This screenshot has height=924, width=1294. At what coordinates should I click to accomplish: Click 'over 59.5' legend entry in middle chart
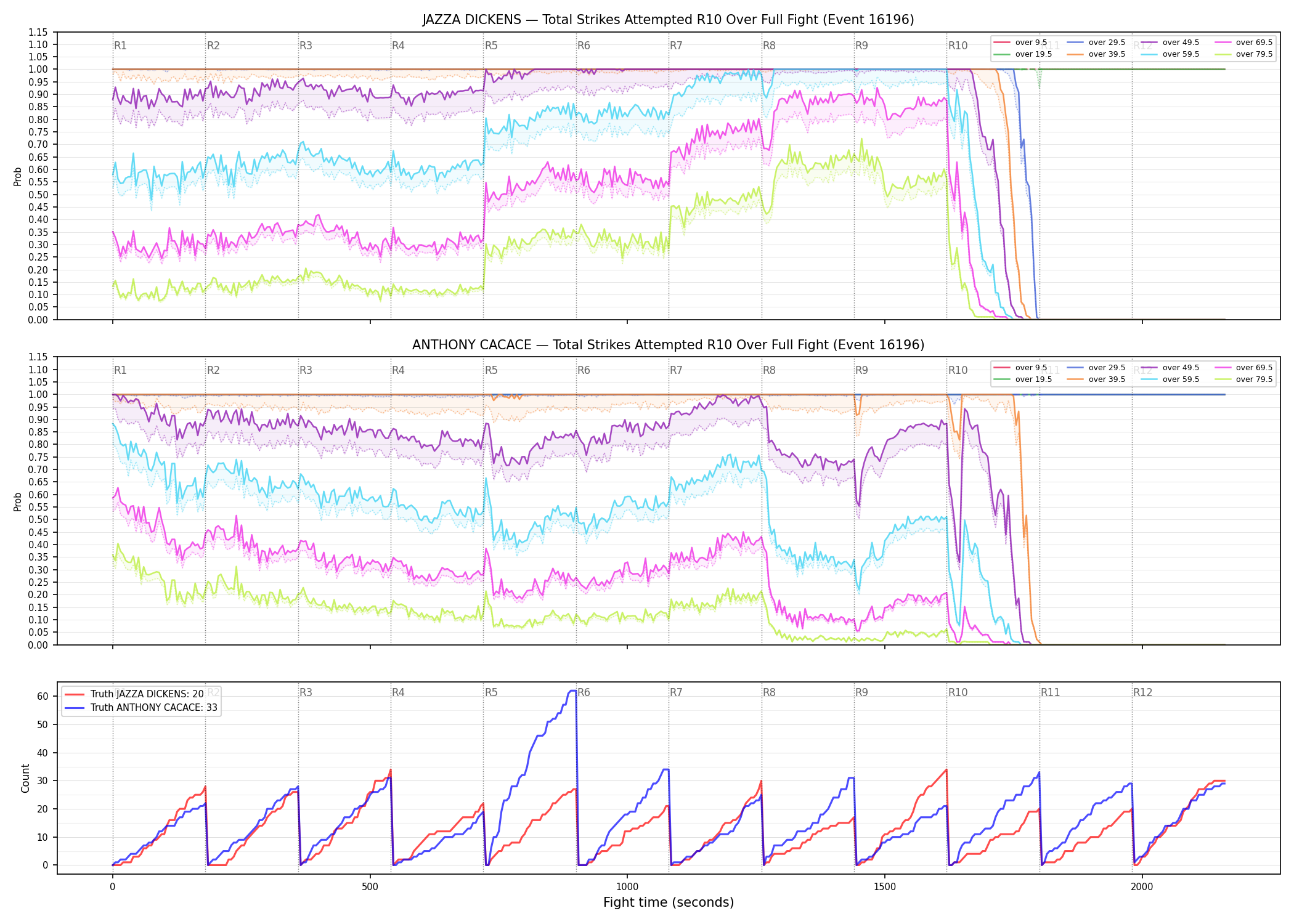point(1170,379)
